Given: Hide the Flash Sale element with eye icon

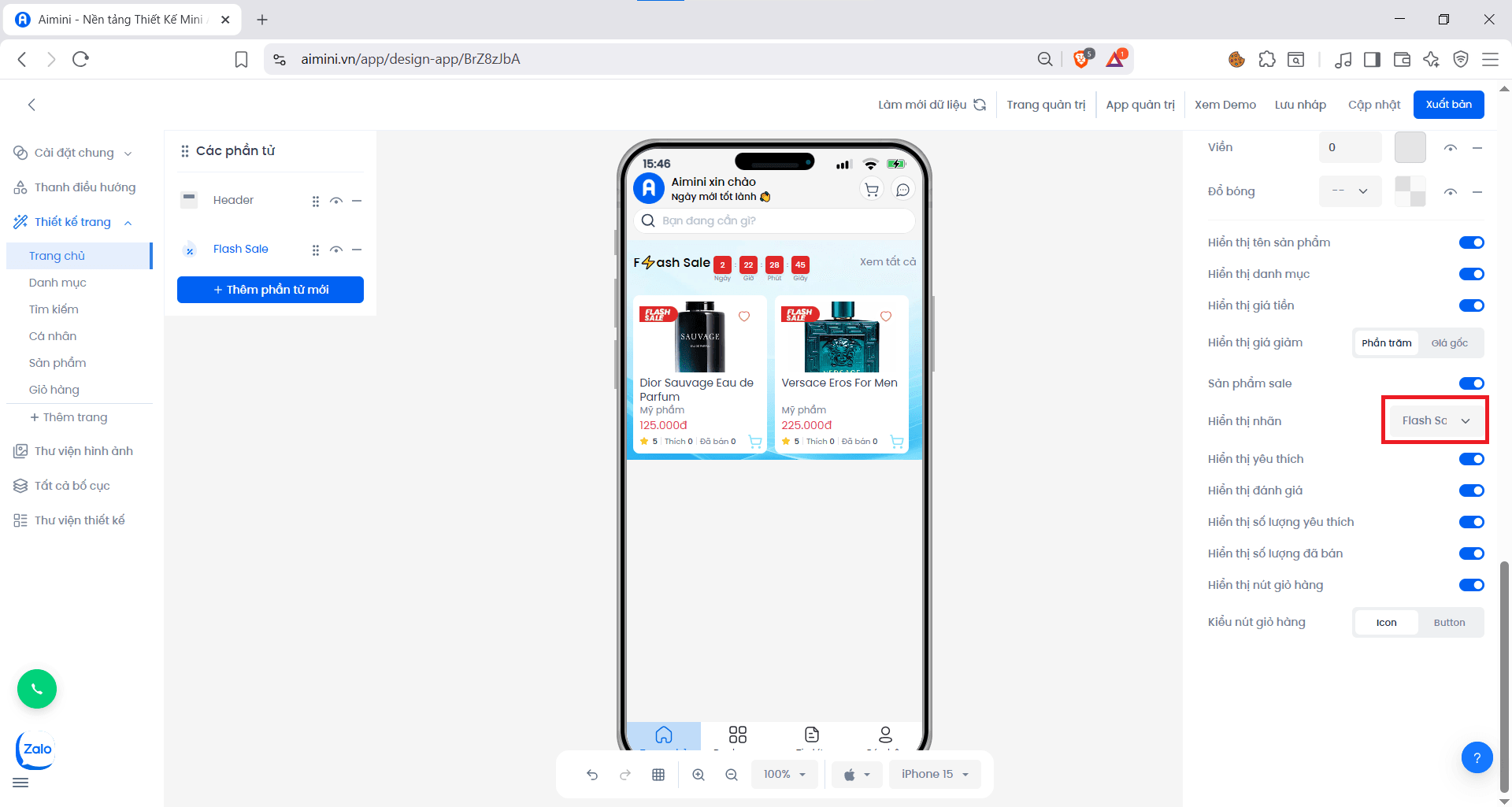Looking at the screenshot, I should point(336,250).
